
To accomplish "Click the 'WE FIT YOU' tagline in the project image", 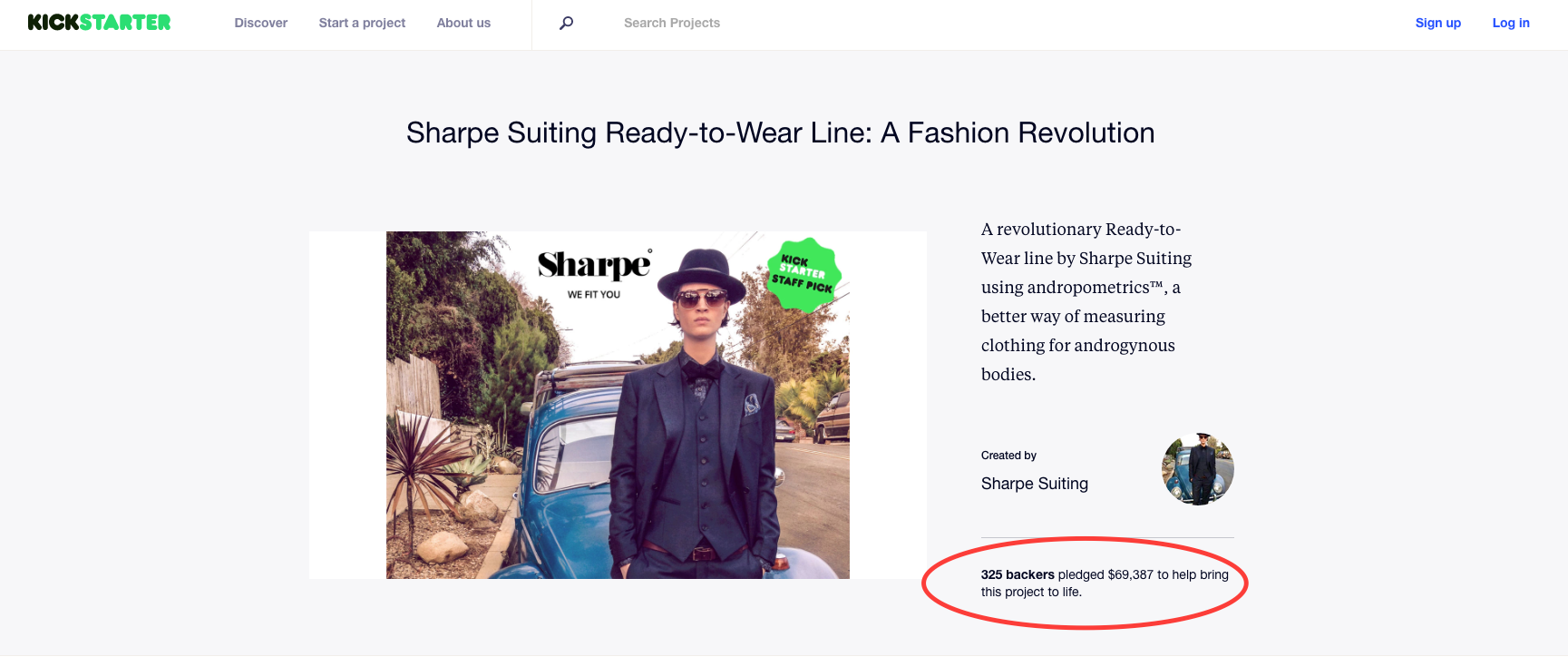I will (594, 295).
